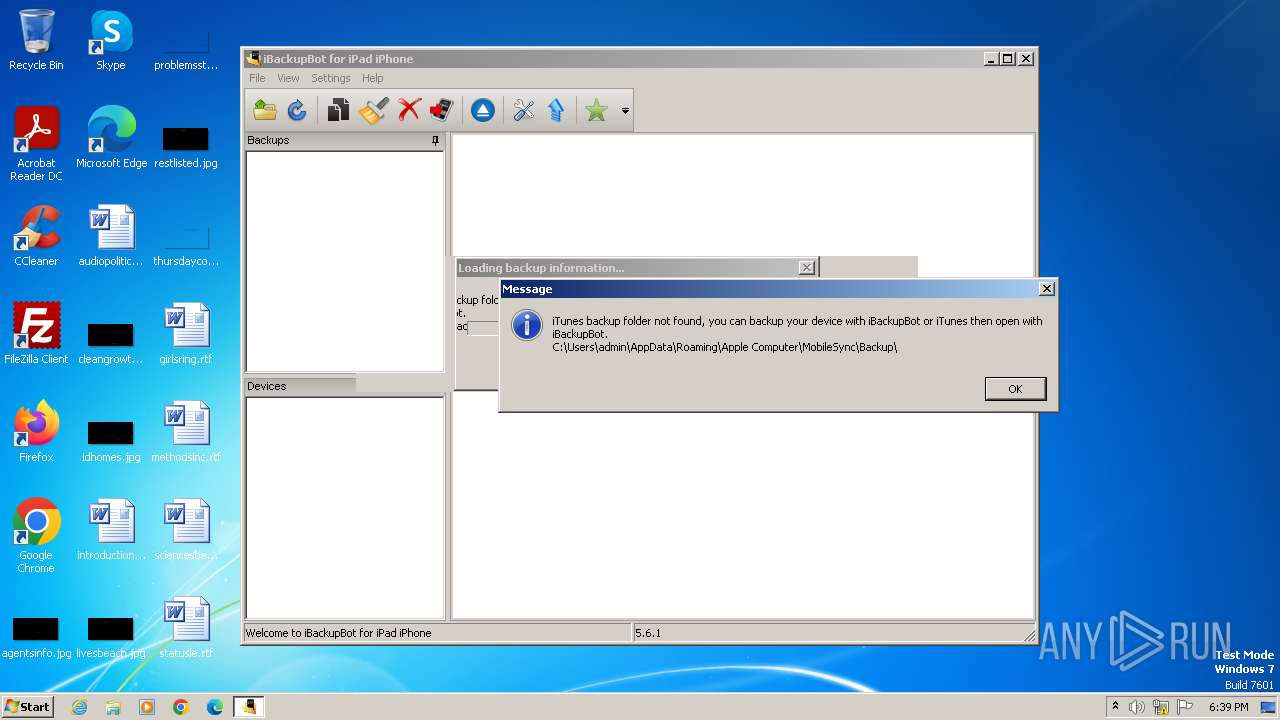Click the refresh arrow toolbar icon
Image resolution: width=1280 pixels, height=720 pixels.
pos(297,110)
